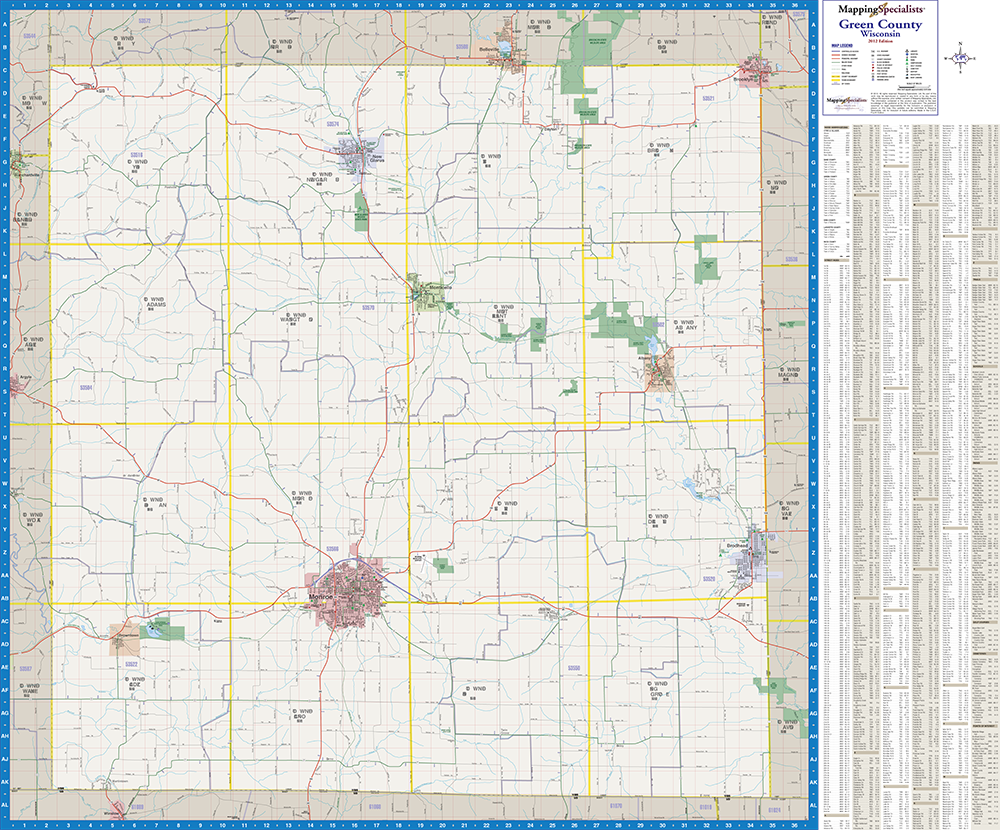The height and width of the screenshot is (830, 1000).
Task: Click the Mapping Specialists logo above the title
Action: pos(879,8)
